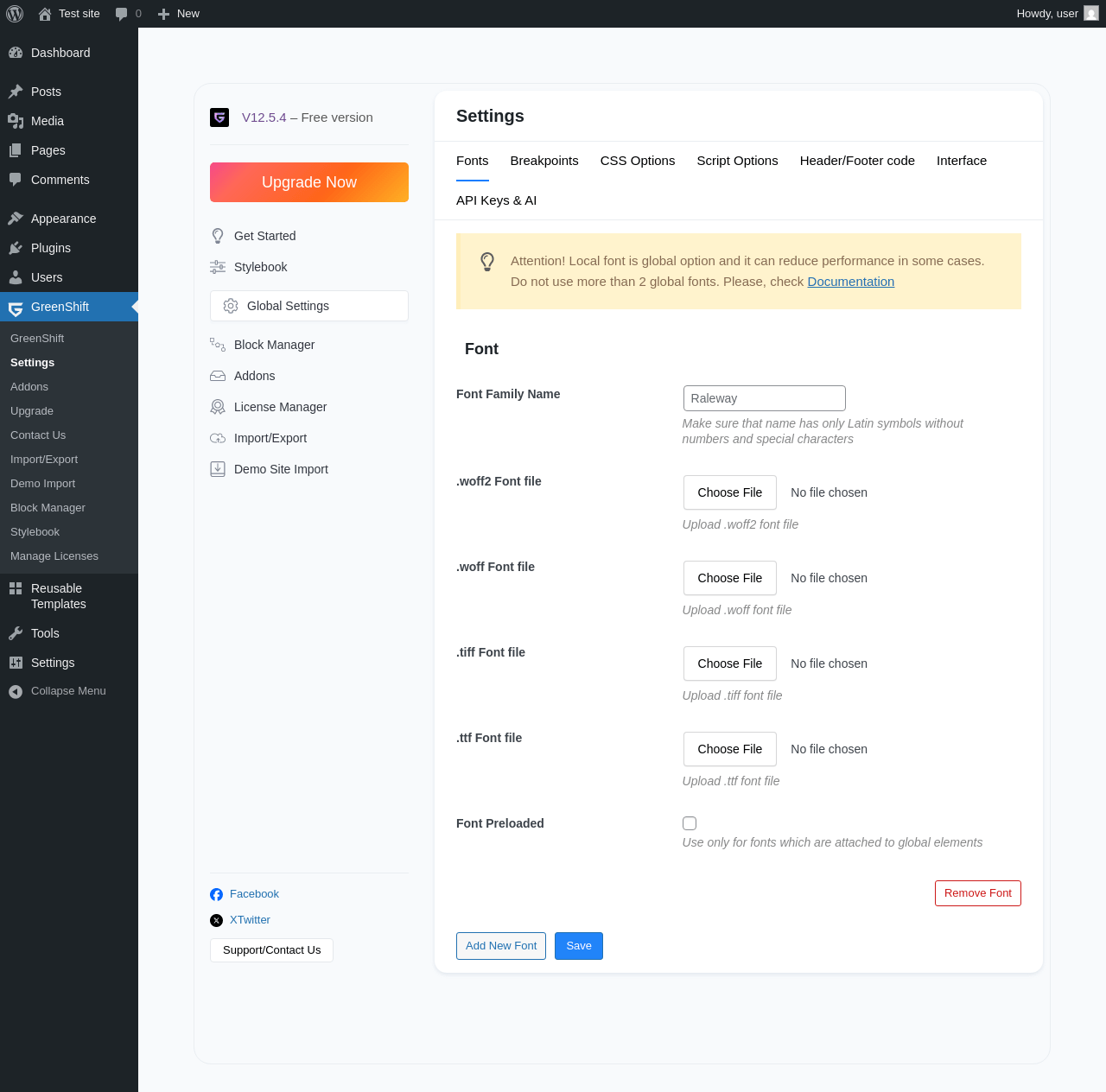Click the user avatar next to Howdy
The width and height of the screenshot is (1106, 1092).
pos(1091,14)
